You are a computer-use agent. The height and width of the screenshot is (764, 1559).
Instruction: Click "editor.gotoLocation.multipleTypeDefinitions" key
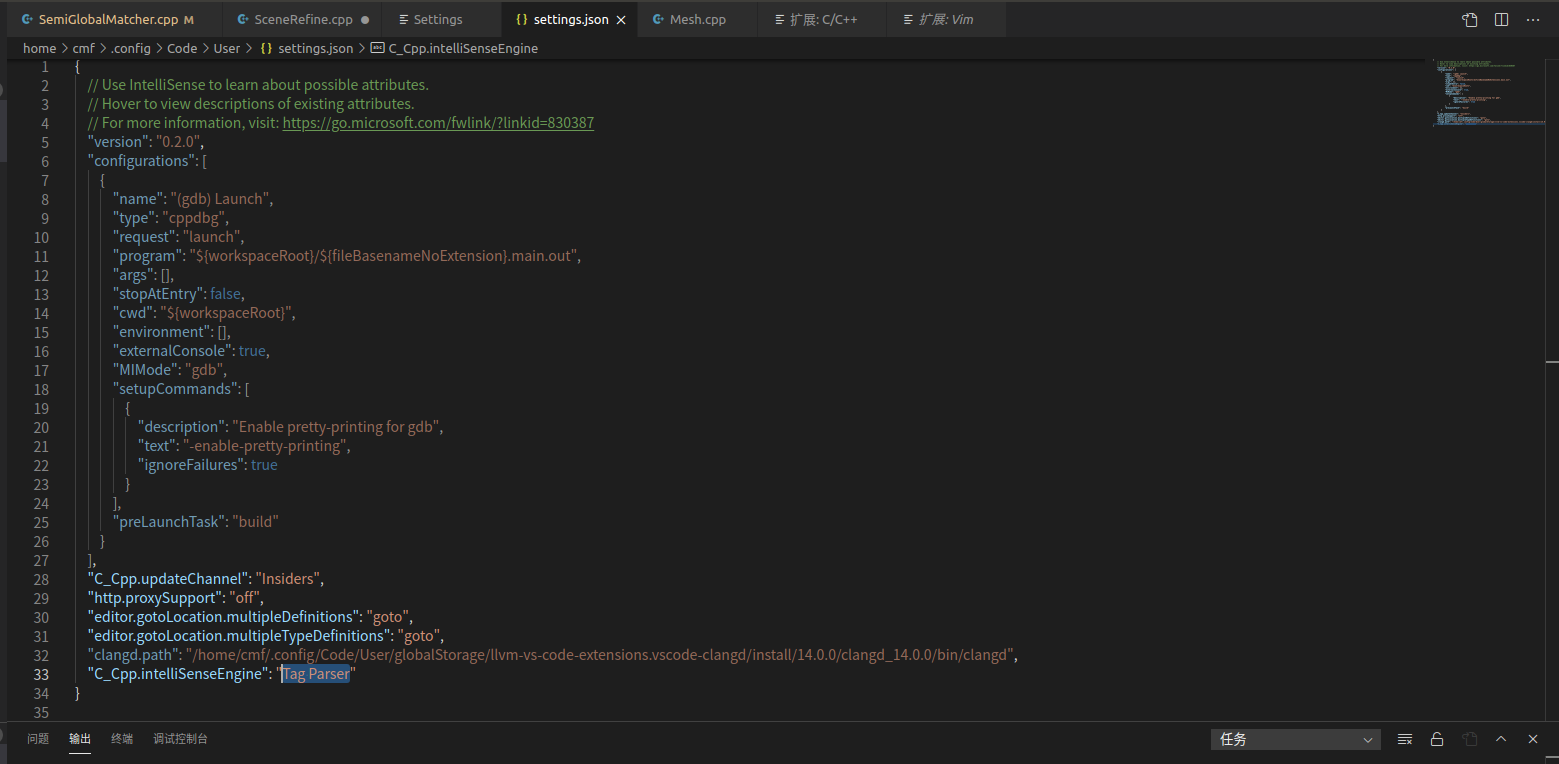(239, 636)
